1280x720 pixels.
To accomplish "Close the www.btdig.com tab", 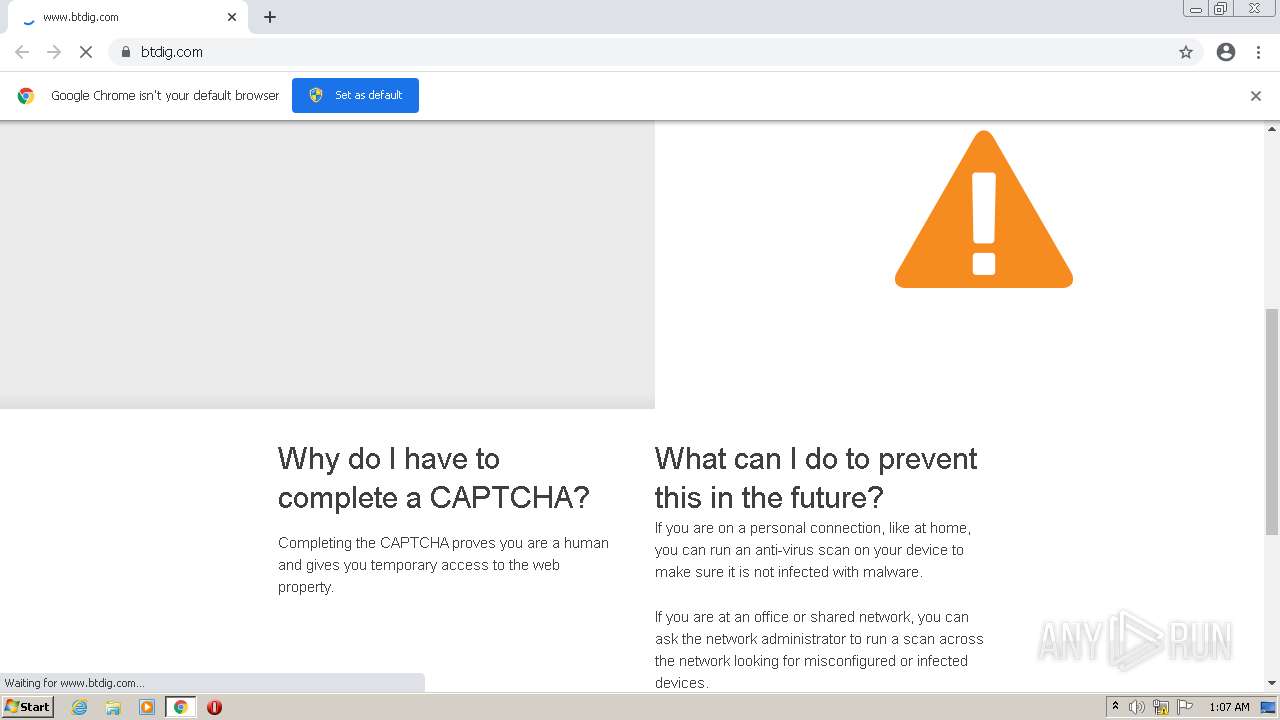I will [x=232, y=17].
